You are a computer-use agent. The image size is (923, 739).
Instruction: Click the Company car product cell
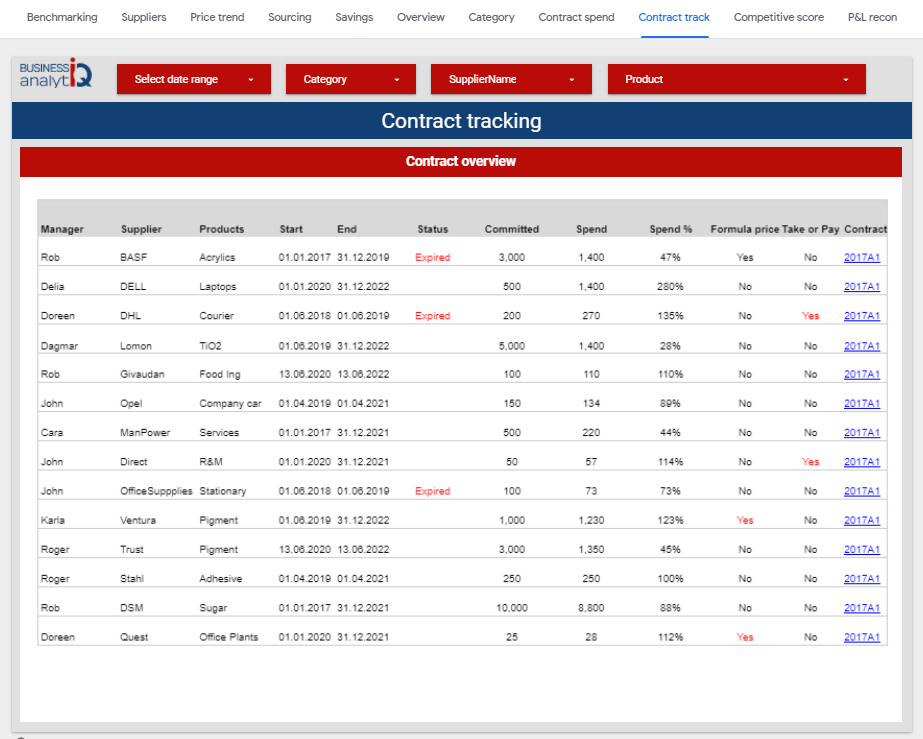[x=230, y=403]
